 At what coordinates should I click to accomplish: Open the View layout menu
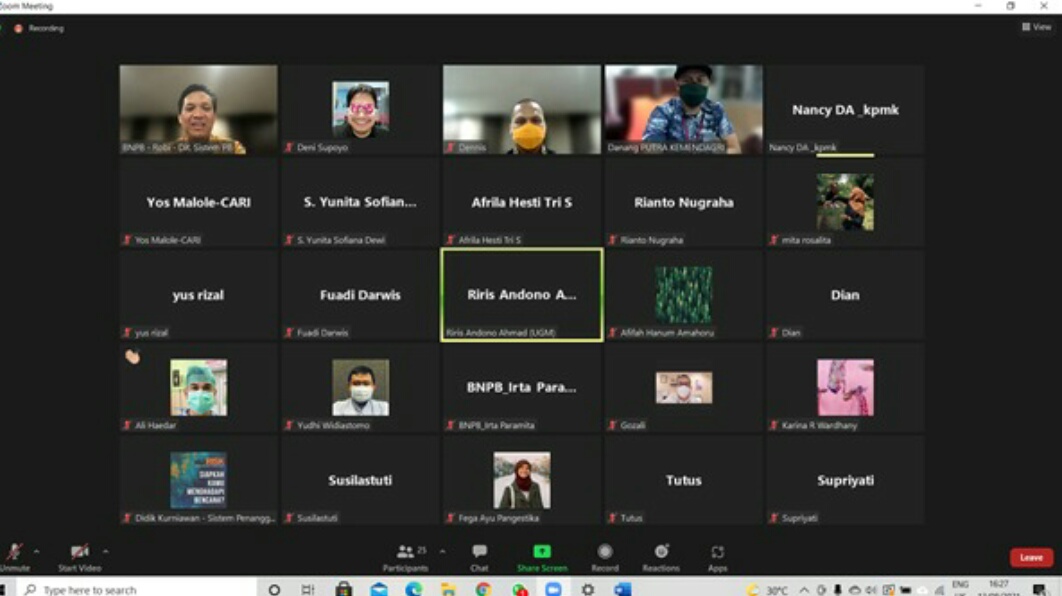pyautogui.click(x=1036, y=27)
